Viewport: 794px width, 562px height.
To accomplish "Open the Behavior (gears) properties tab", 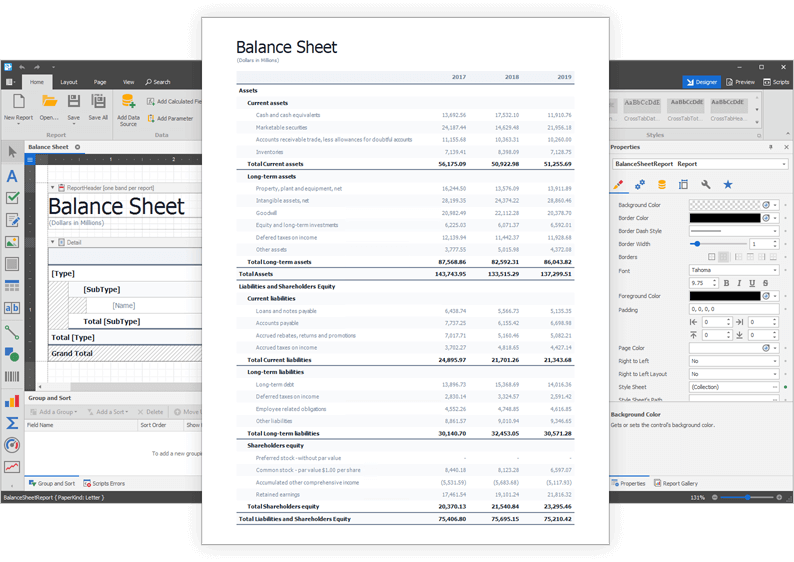I will point(640,185).
